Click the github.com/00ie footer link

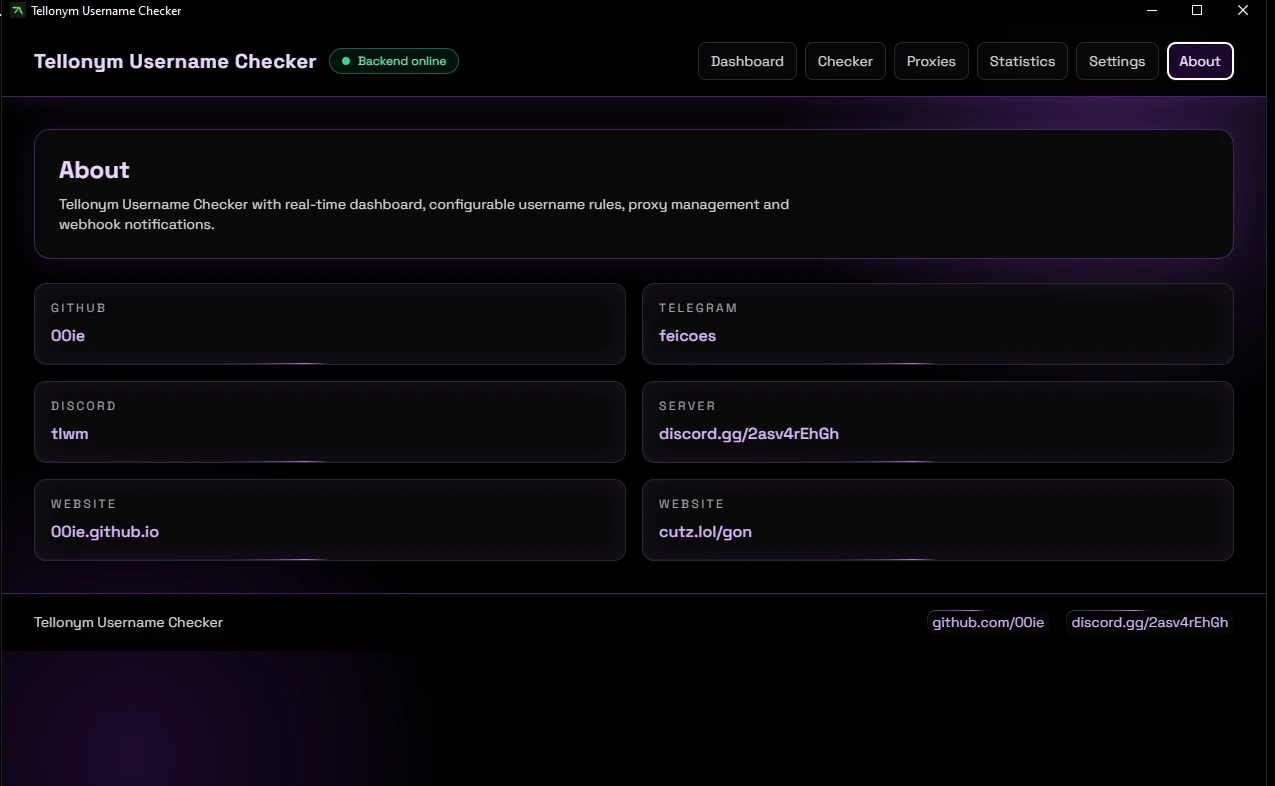(x=988, y=622)
